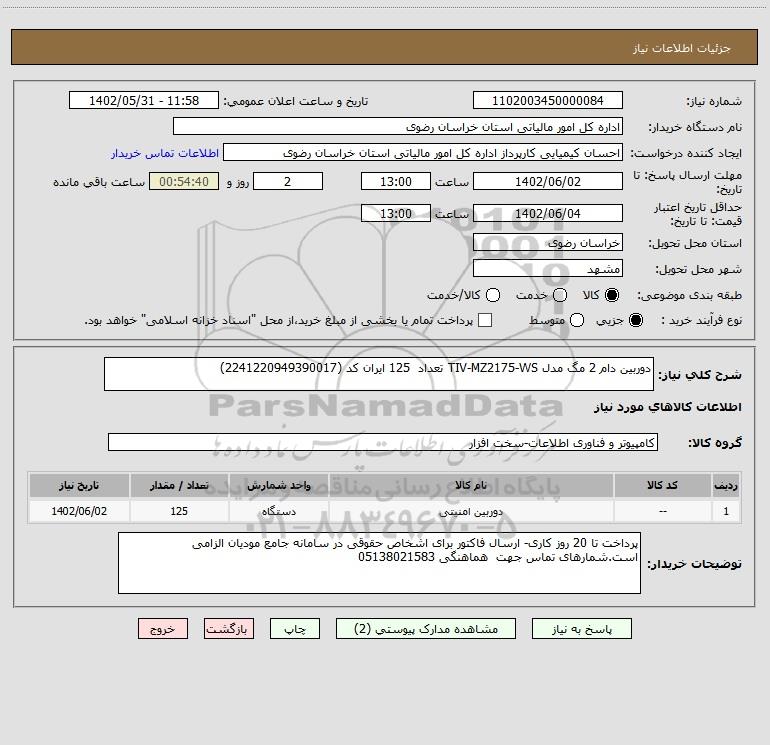Click the goods group field کامپیوتر و فناوری اطلاعات
This screenshot has height=745, width=770.
coord(383,442)
